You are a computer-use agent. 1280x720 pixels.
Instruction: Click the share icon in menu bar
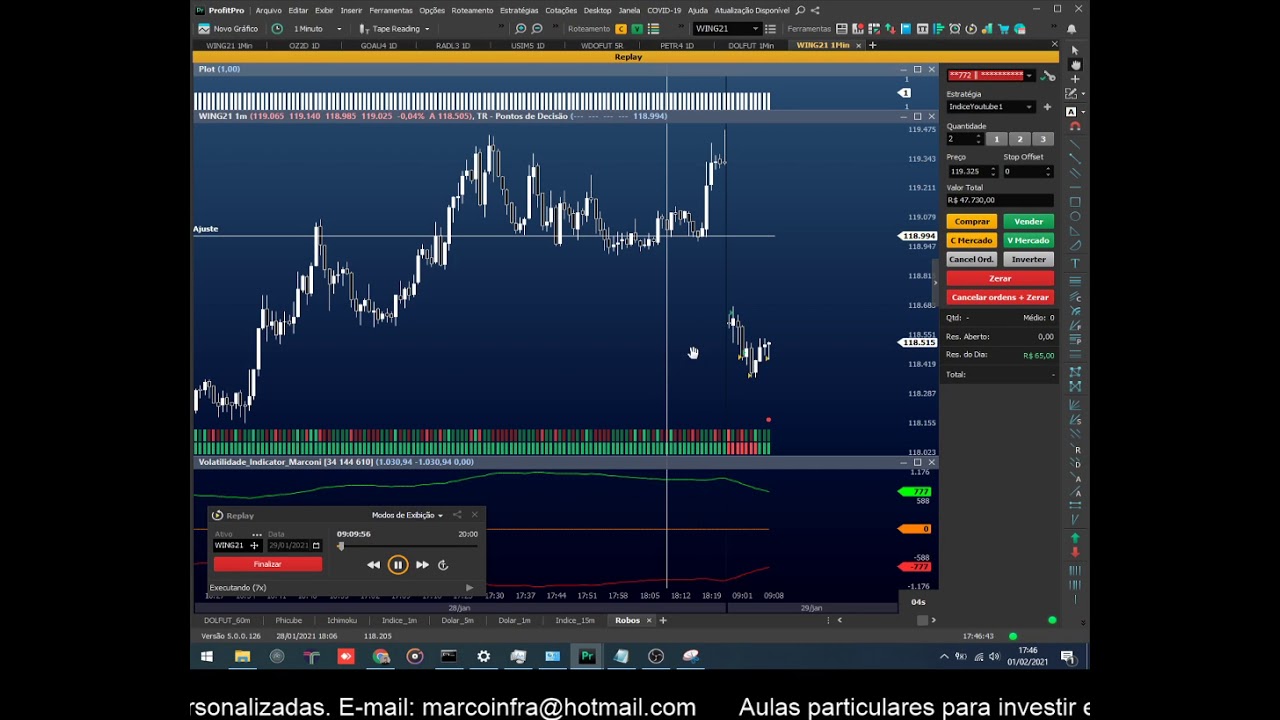(815, 10)
